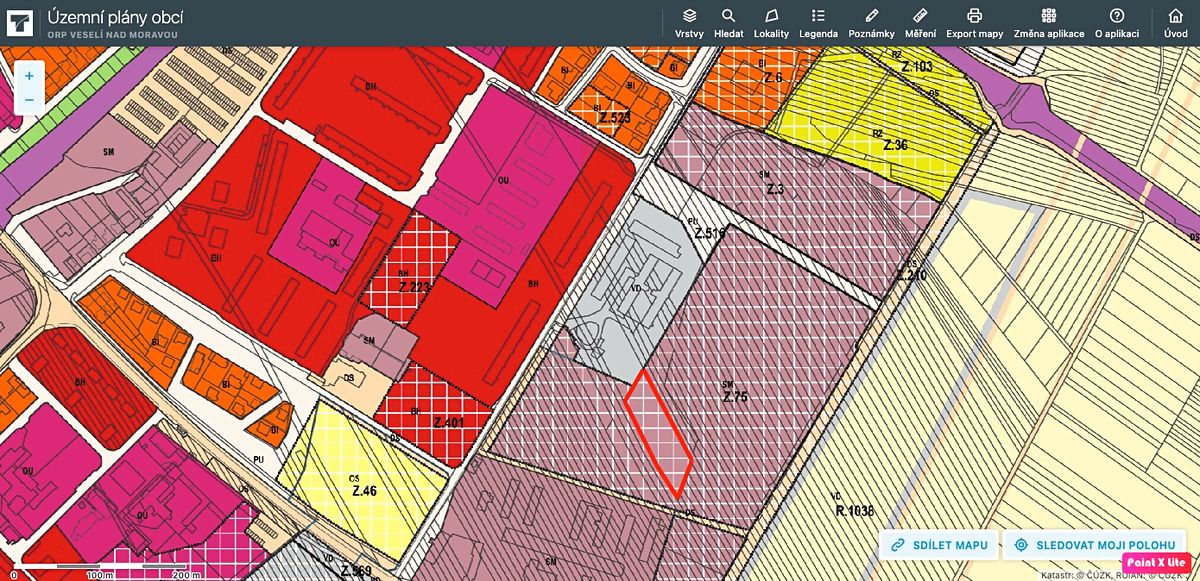Click the application logo in header
1200x581 pixels.
coord(19,22)
